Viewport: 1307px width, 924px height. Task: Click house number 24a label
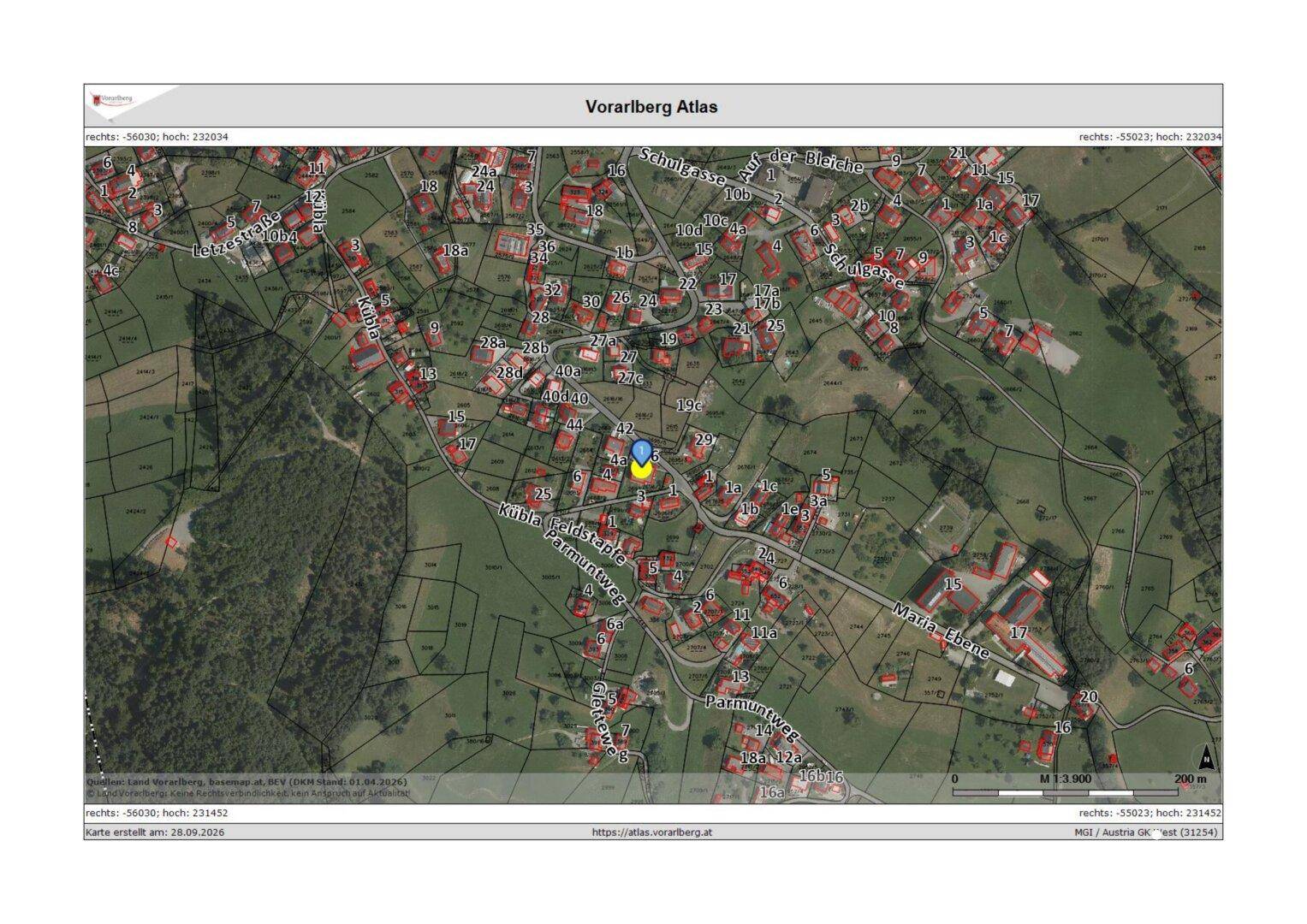(484, 171)
